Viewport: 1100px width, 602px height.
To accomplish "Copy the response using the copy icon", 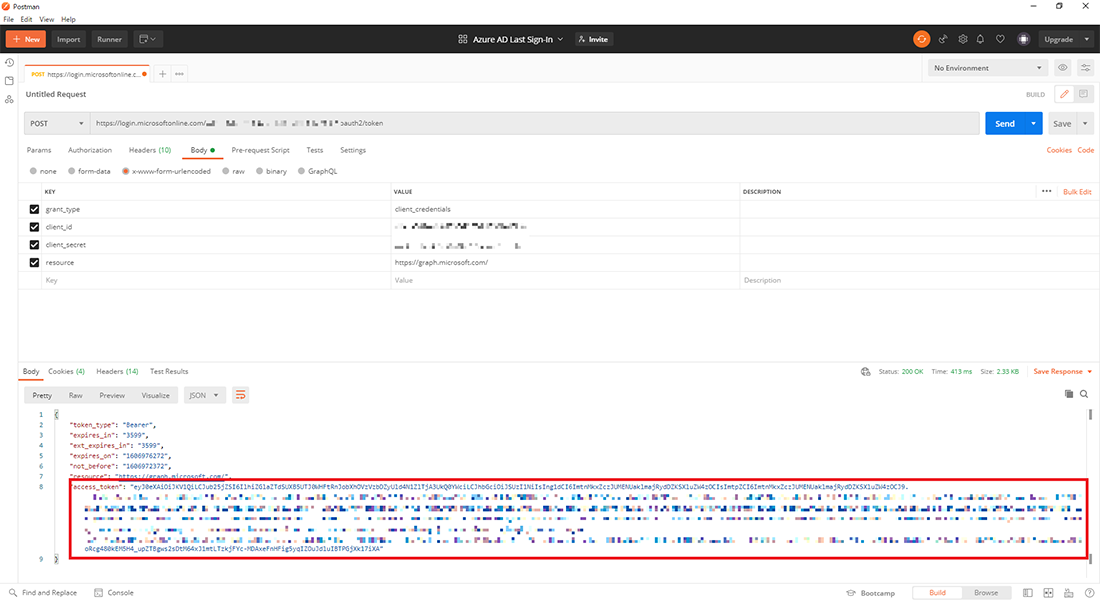I will (1068, 394).
